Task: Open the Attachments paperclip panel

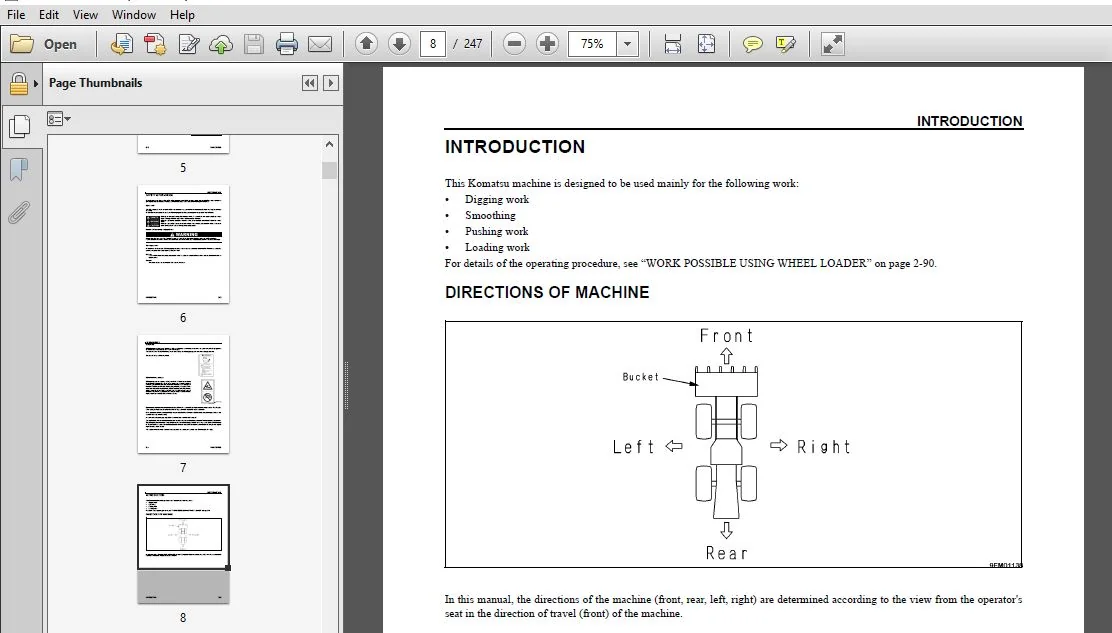Action: (x=19, y=213)
